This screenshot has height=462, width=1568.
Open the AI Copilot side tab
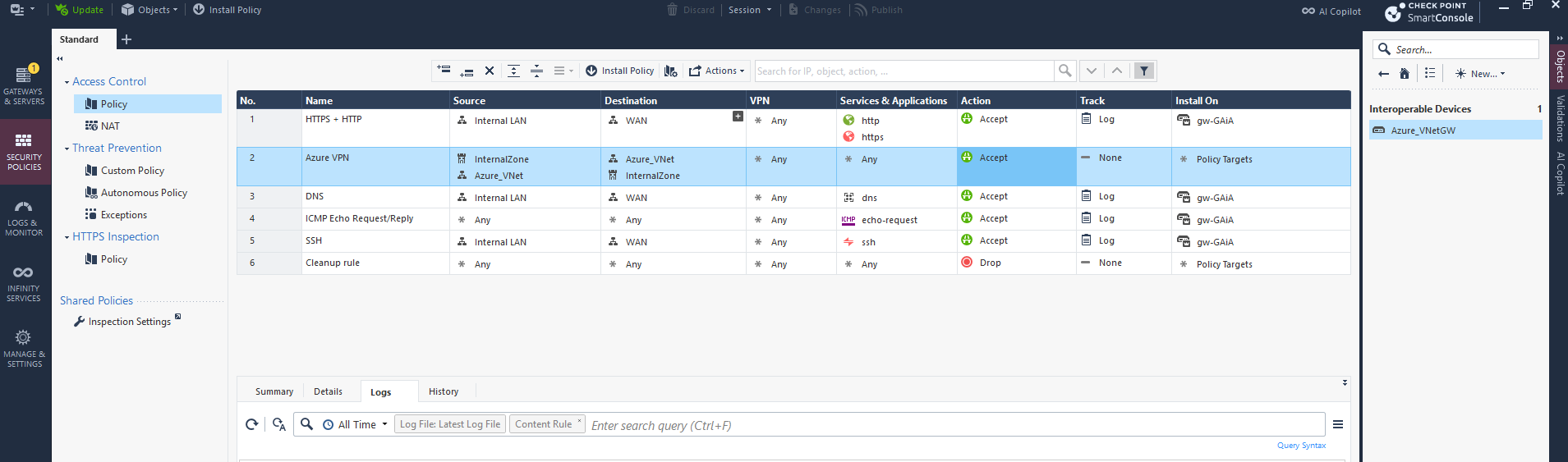tap(1560, 173)
